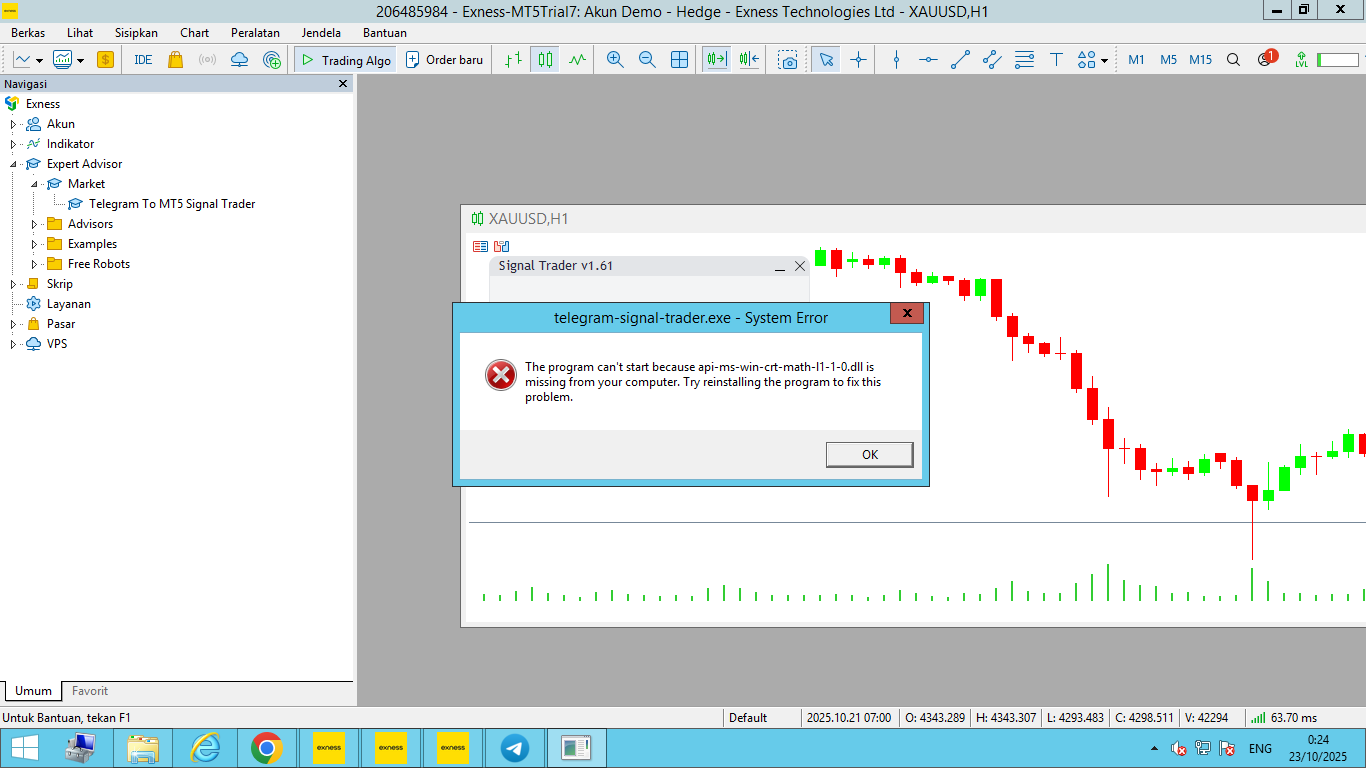Open the IDE MetaEditor button

click(x=143, y=60)
